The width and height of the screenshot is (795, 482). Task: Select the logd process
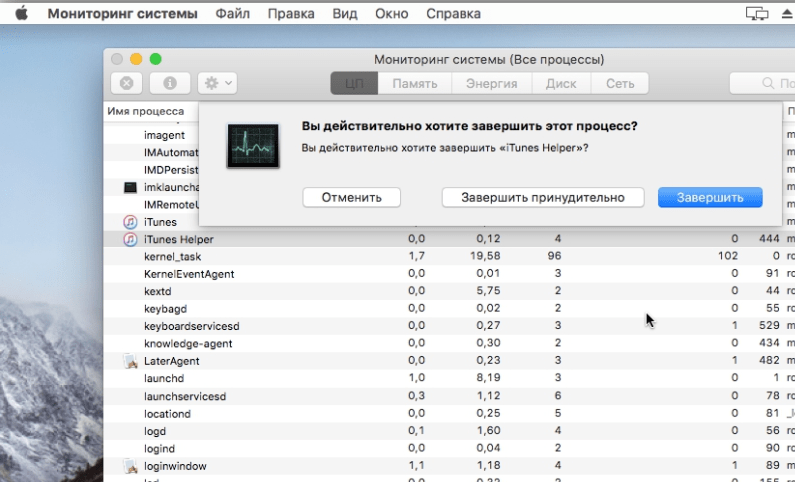coord(155,431)
